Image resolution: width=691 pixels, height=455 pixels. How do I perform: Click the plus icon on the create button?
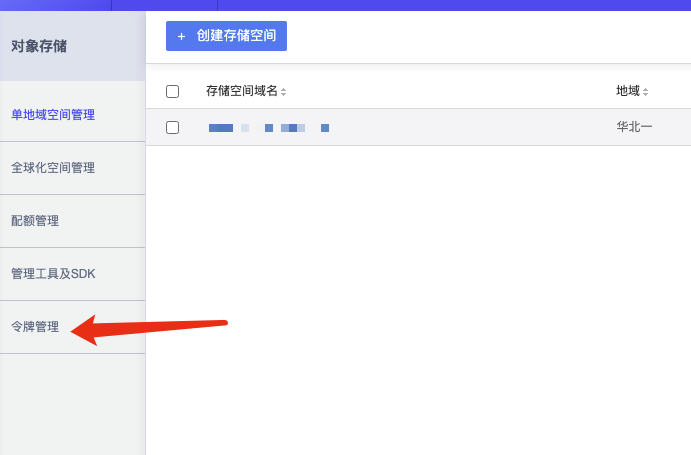coord(181,36)
